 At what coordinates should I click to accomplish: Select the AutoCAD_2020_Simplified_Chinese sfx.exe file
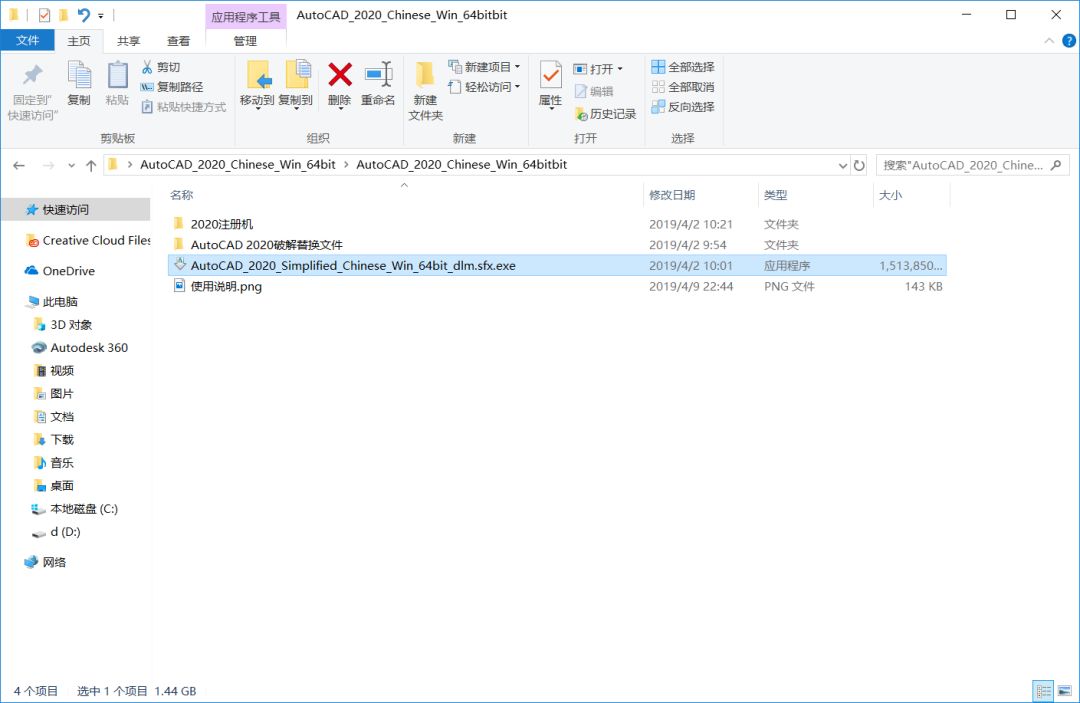coord(557,265)
